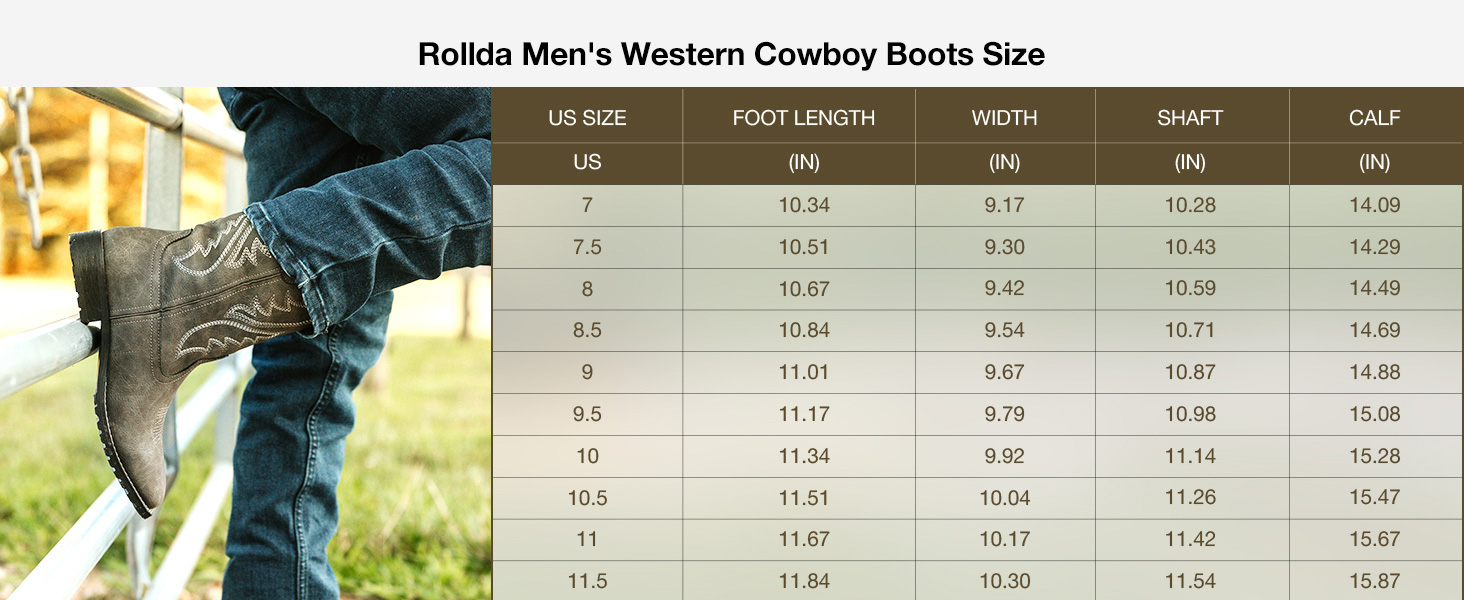1464x600 pixels.
Task: Select the 10.34 foot length cell
Action: [804, 206]
